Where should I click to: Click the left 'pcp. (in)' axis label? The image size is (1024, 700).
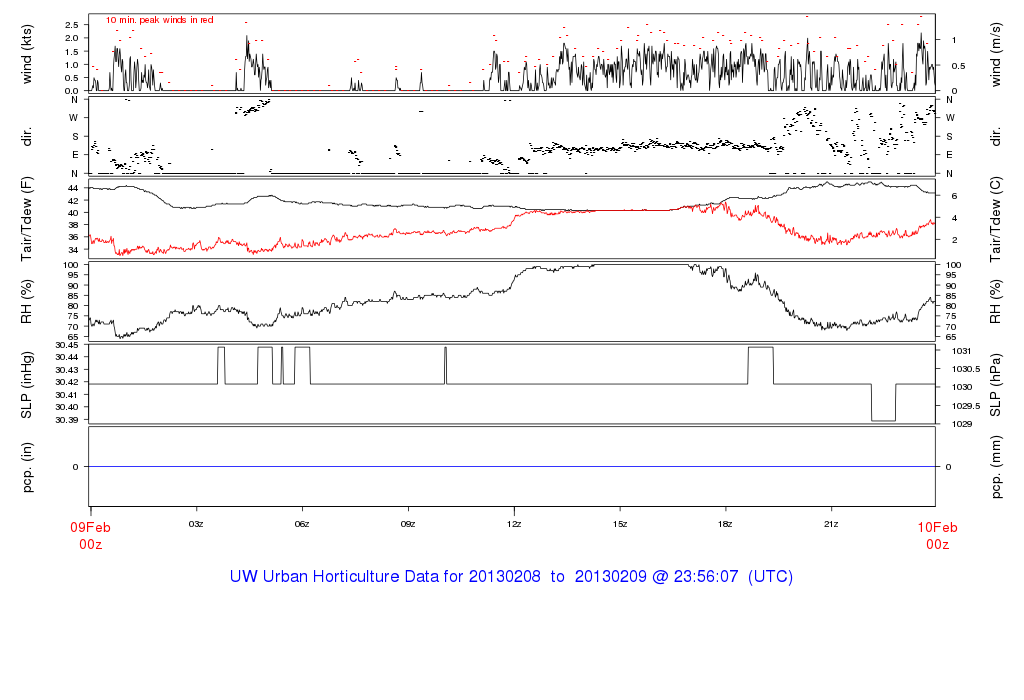pos(27,467)
